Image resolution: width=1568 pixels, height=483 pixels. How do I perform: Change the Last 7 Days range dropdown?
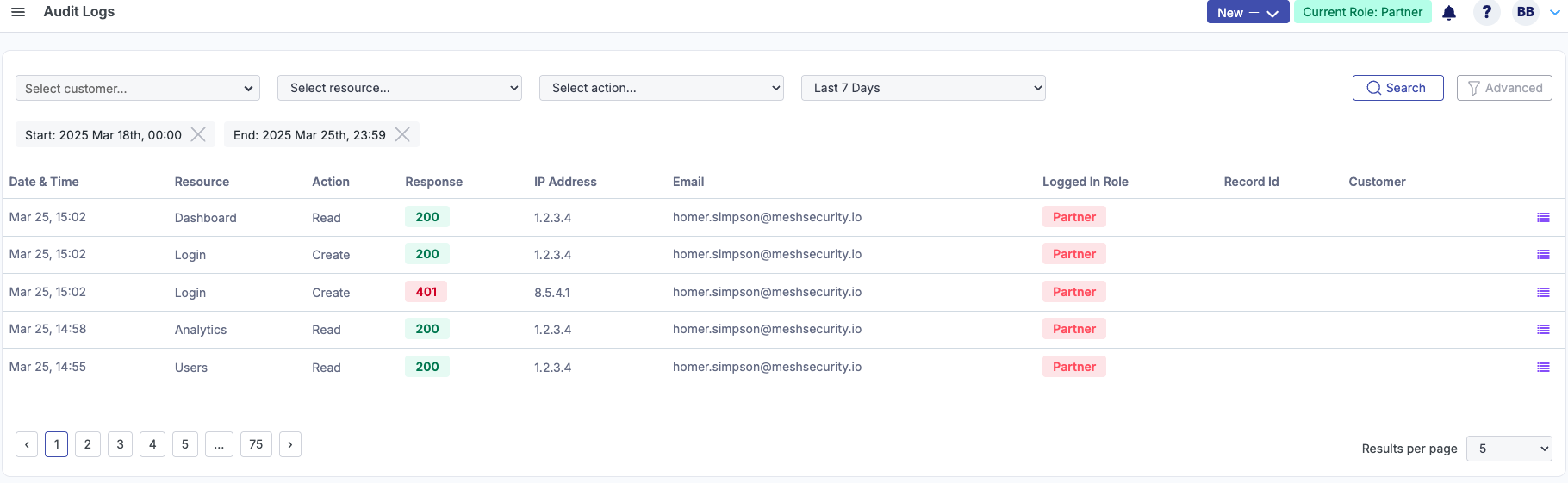click(924, 88)
